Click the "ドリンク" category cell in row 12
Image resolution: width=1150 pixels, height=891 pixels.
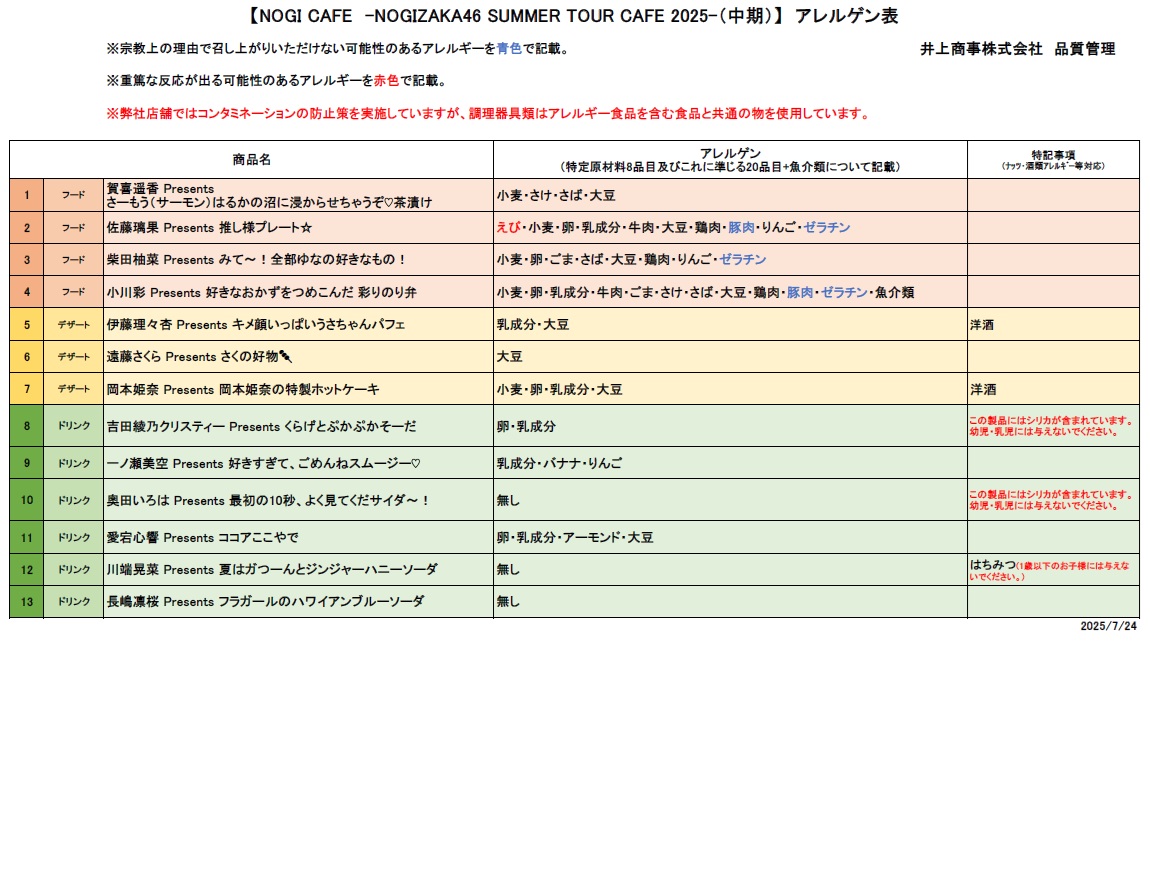[x=73, y=569]
